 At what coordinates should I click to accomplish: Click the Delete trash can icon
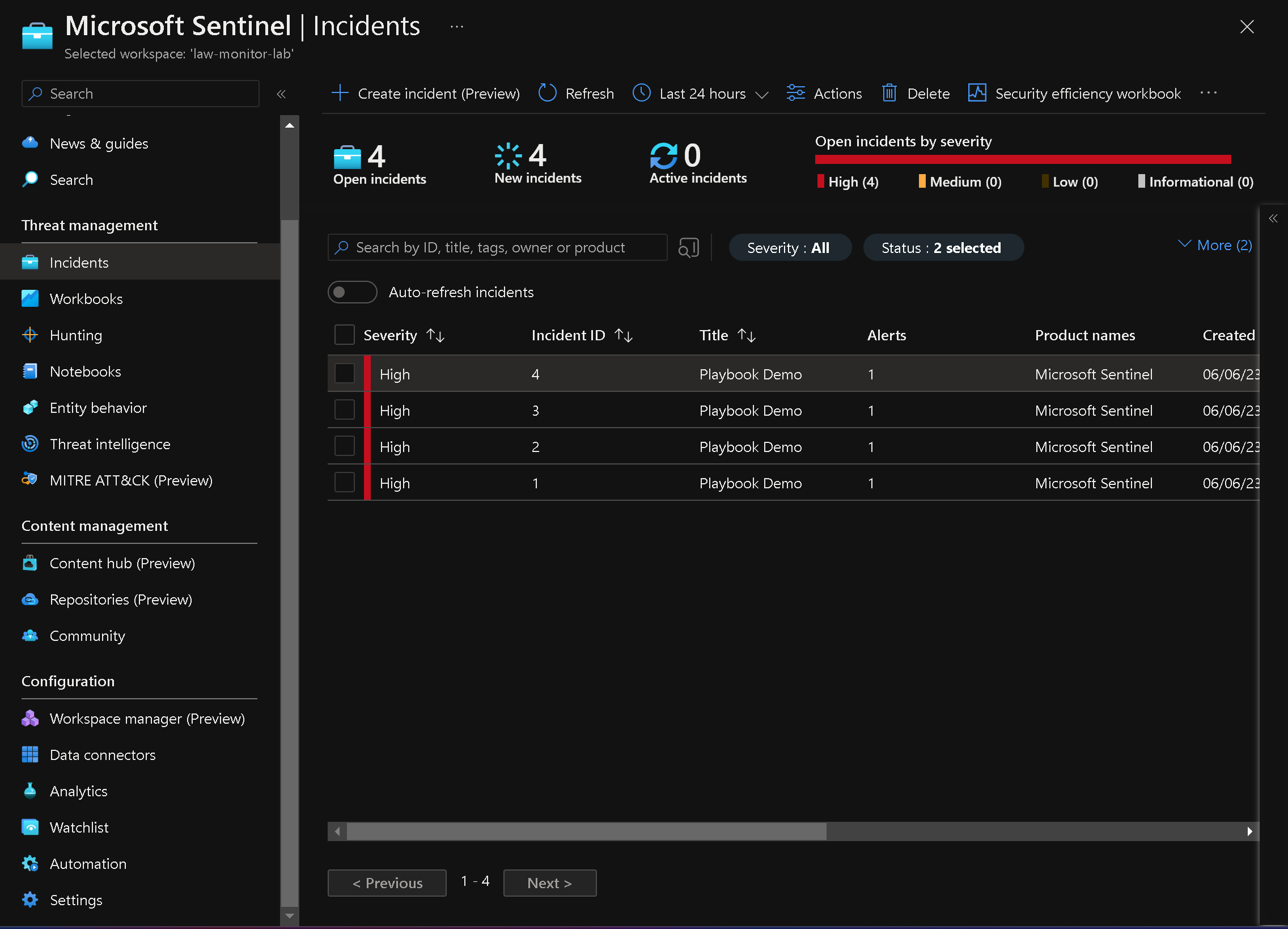pos(889,92)
